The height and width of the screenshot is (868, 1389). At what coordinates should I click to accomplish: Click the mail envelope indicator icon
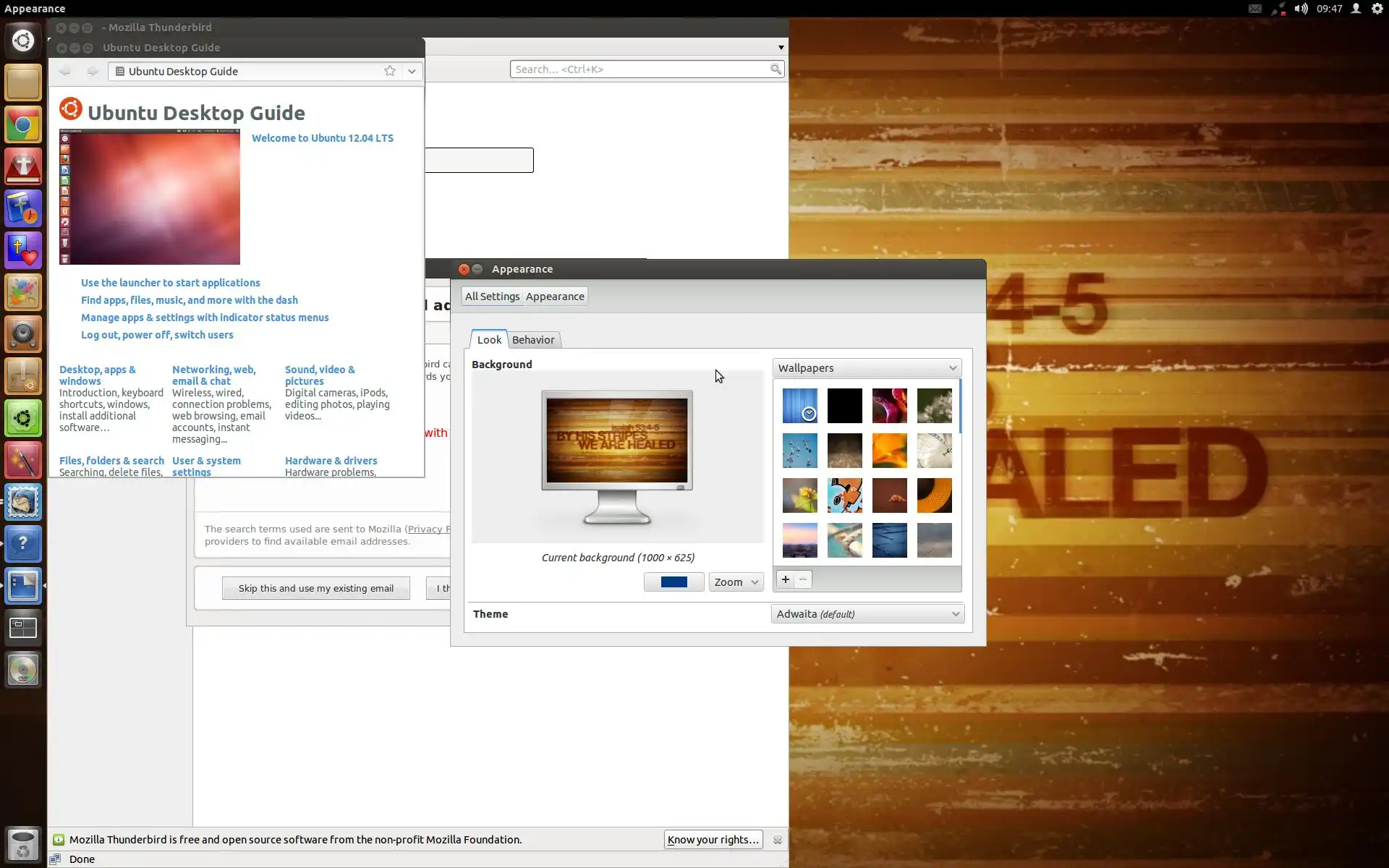(x=1255, y=9)
